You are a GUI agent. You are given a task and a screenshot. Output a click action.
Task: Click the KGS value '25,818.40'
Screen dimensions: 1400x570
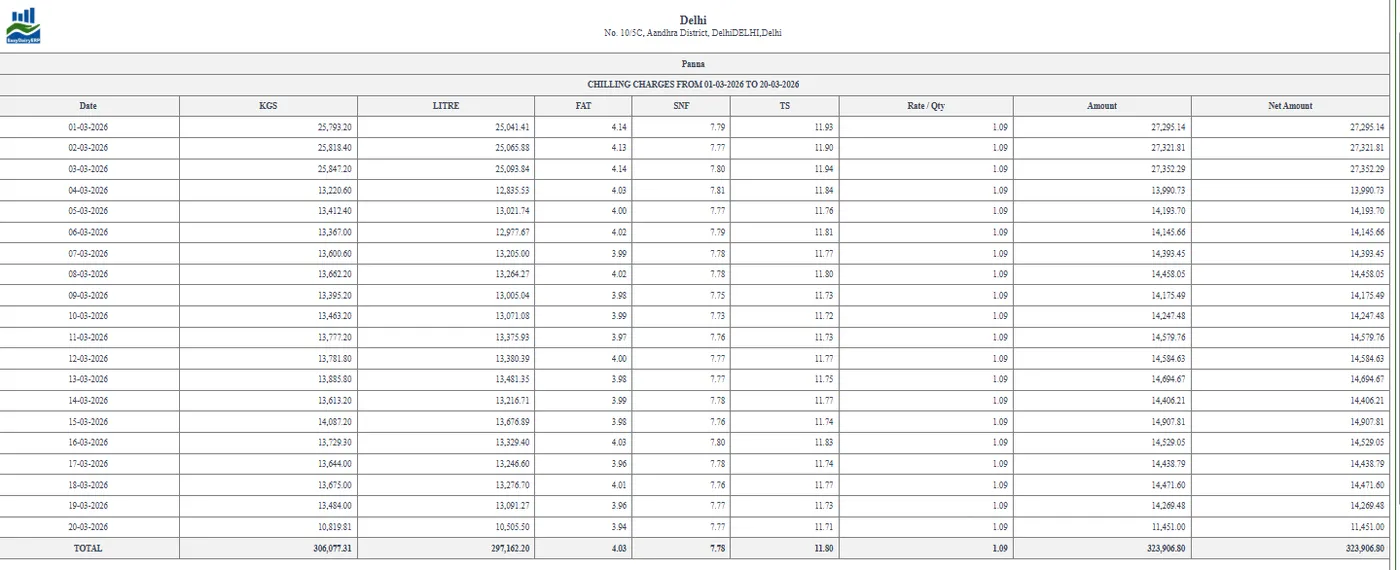tap(335, 148)
